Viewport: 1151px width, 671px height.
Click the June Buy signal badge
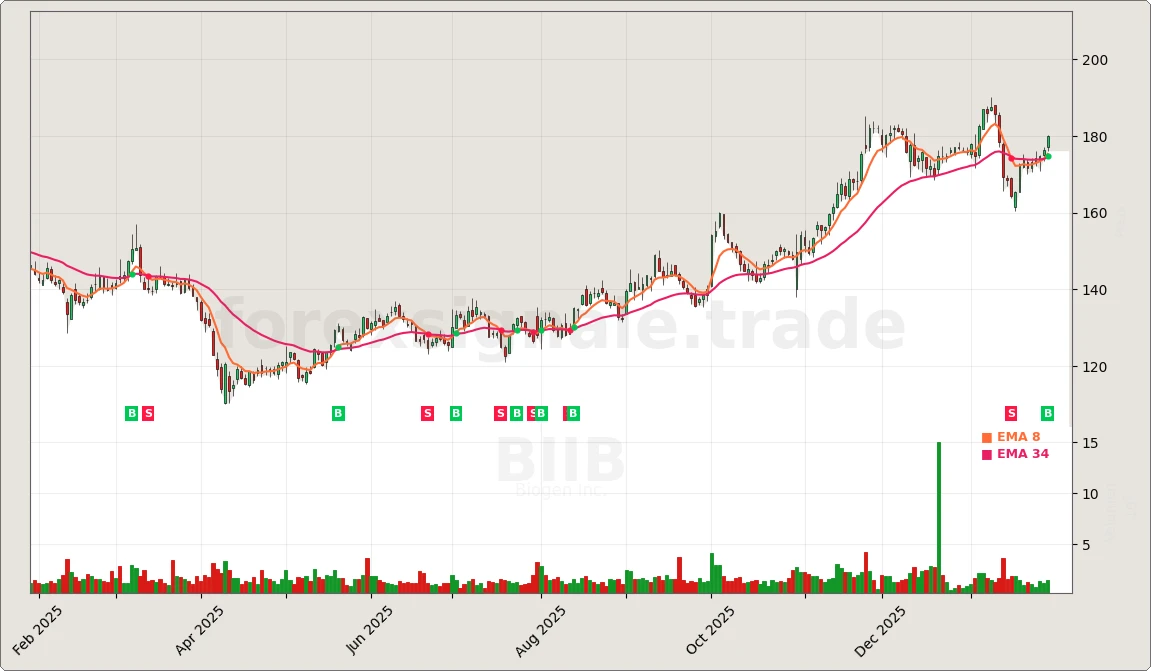click(455, 413)
